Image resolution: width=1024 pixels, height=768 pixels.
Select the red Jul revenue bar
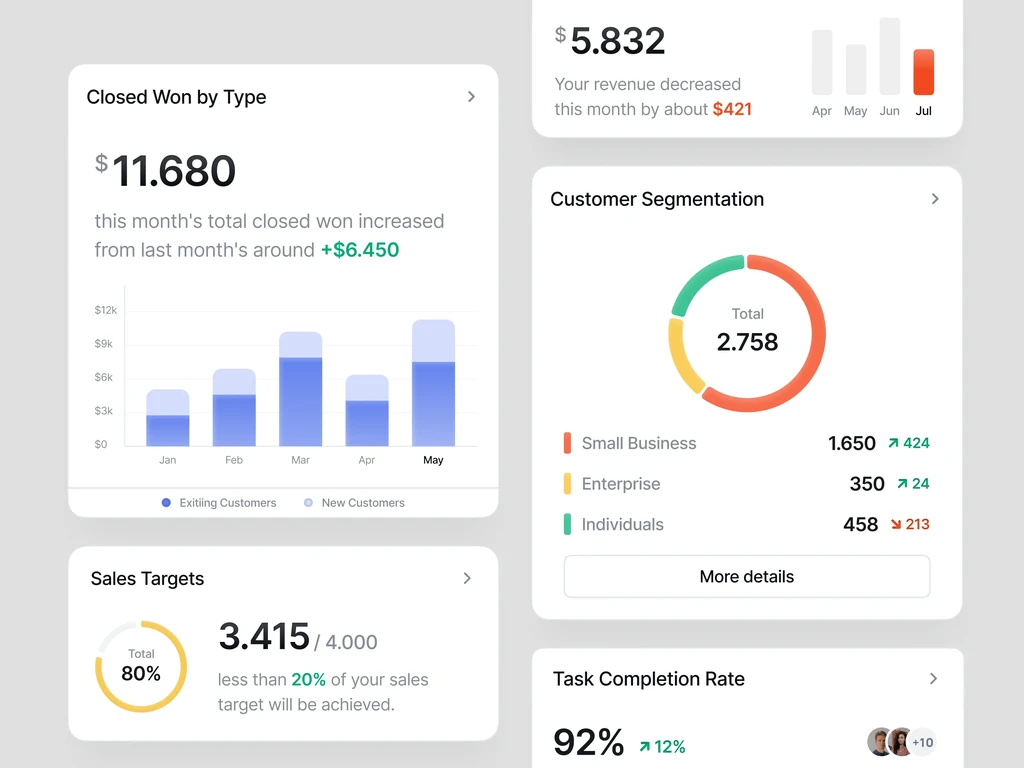[x=923, y=72]
